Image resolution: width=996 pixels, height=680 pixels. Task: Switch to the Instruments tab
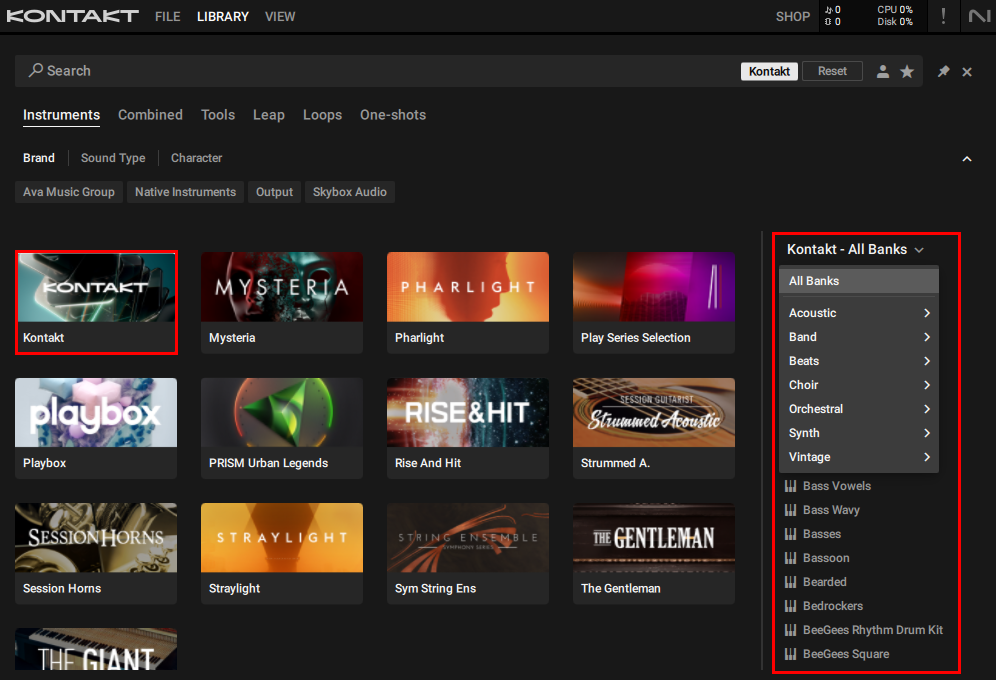click(x=62, y=115)
